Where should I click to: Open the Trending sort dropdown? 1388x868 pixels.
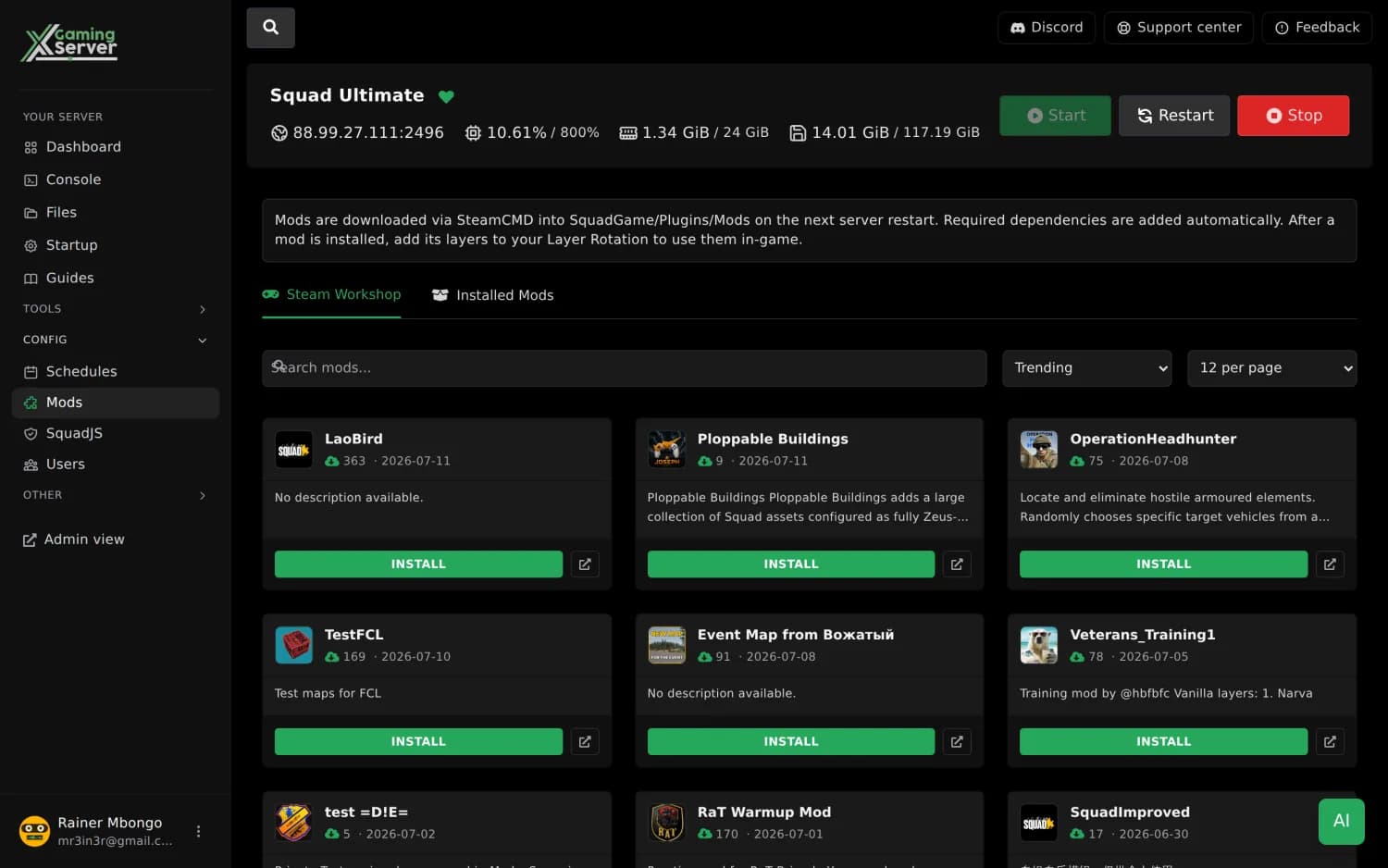click(x=1086, y=368)
